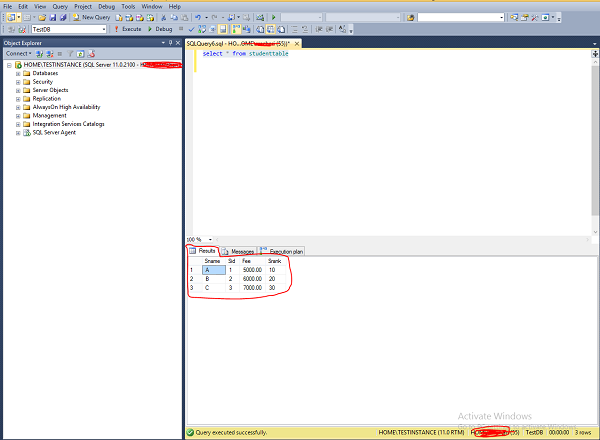Click the Auto Hide pin in Object Explorer
Viewport: 600px width, 440px height.
click(x=171, y=43)
